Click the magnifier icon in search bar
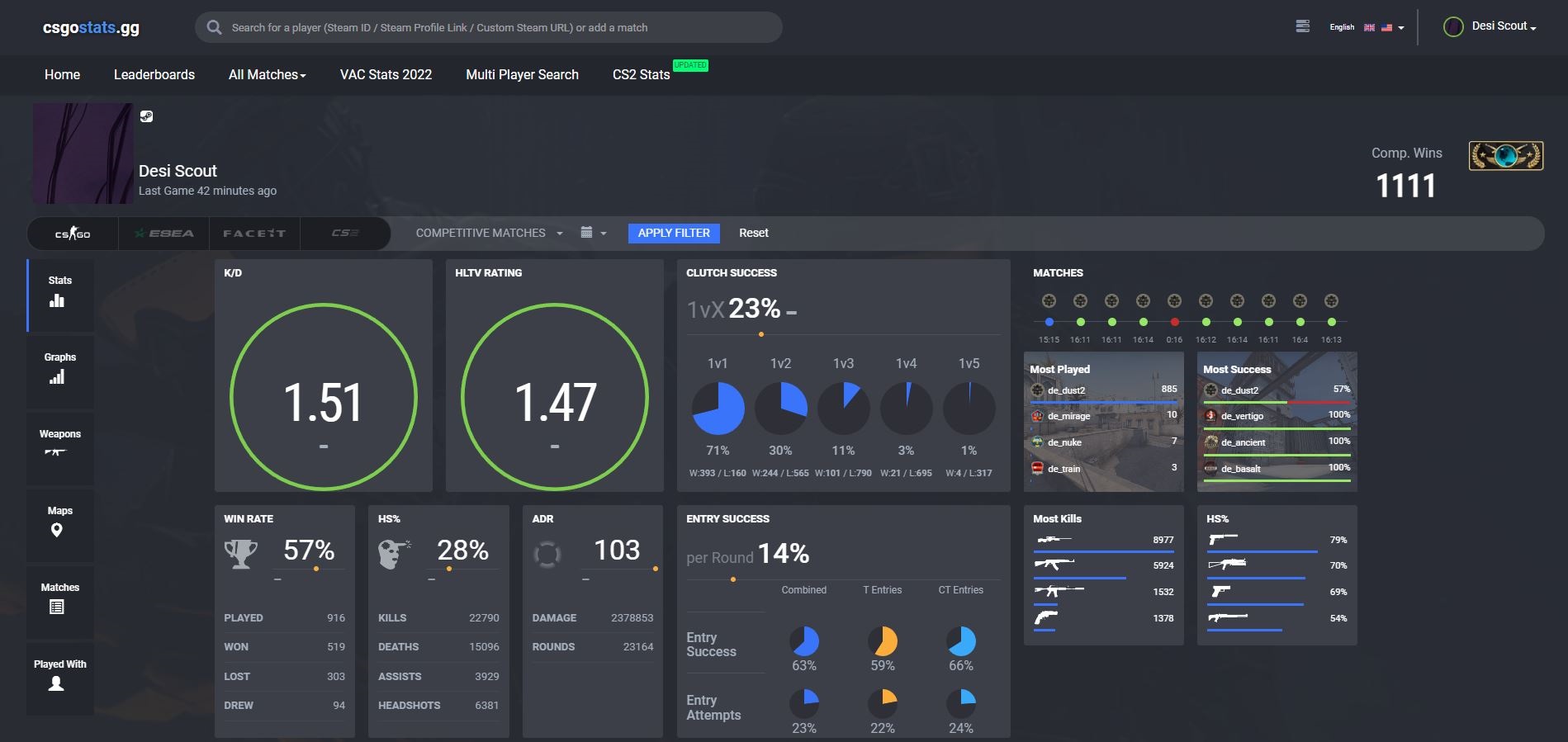 coord(214,27)
